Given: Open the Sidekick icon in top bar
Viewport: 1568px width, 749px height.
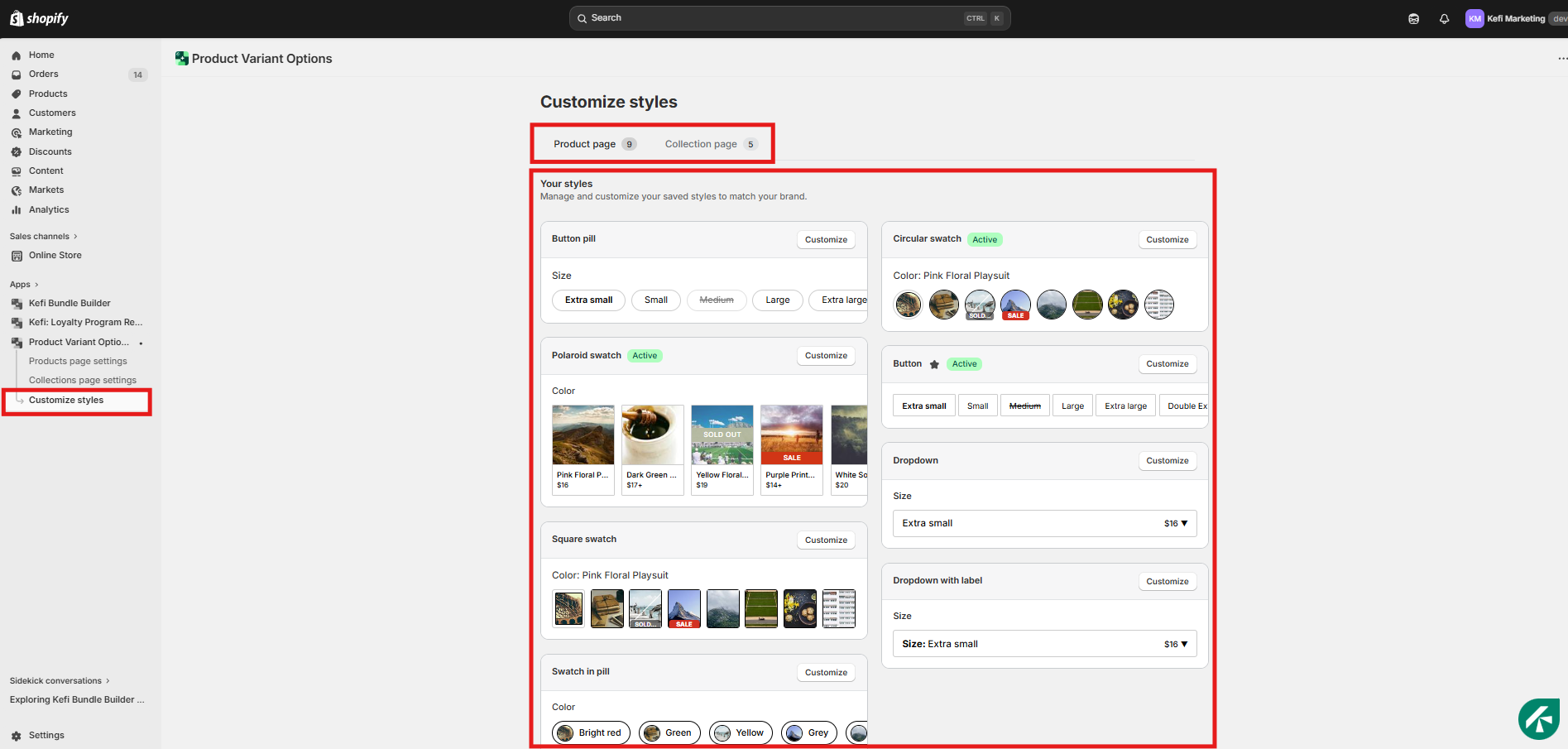Looking at the screenshot, I should coord(1413,19).
